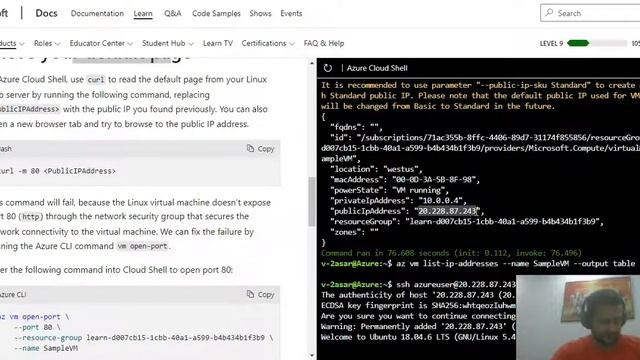Click the inline http code word
Viewport: 640px width, 360px height.
click(31, 216)
